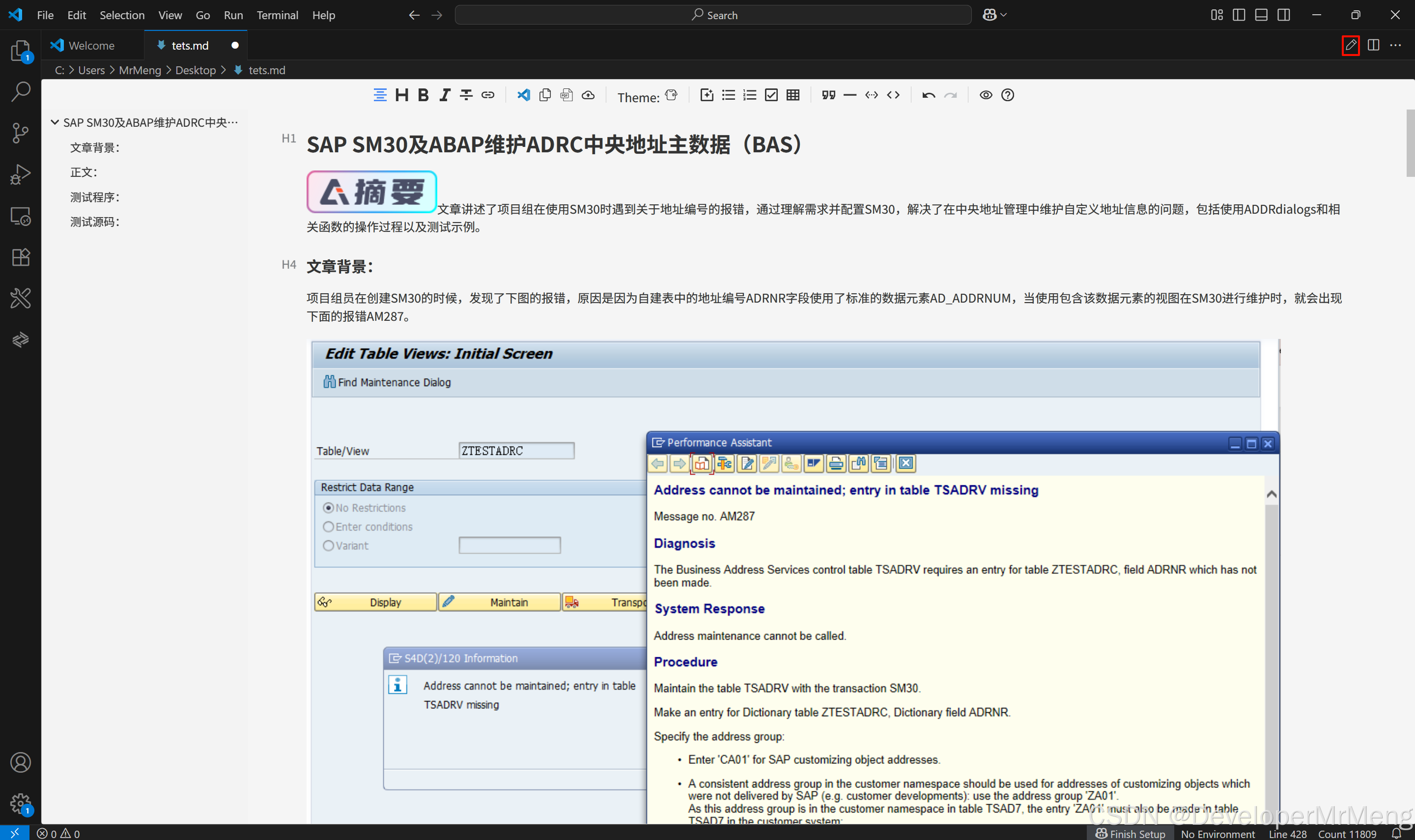Apply strikethrough formatting

click(x=466, y=95)
